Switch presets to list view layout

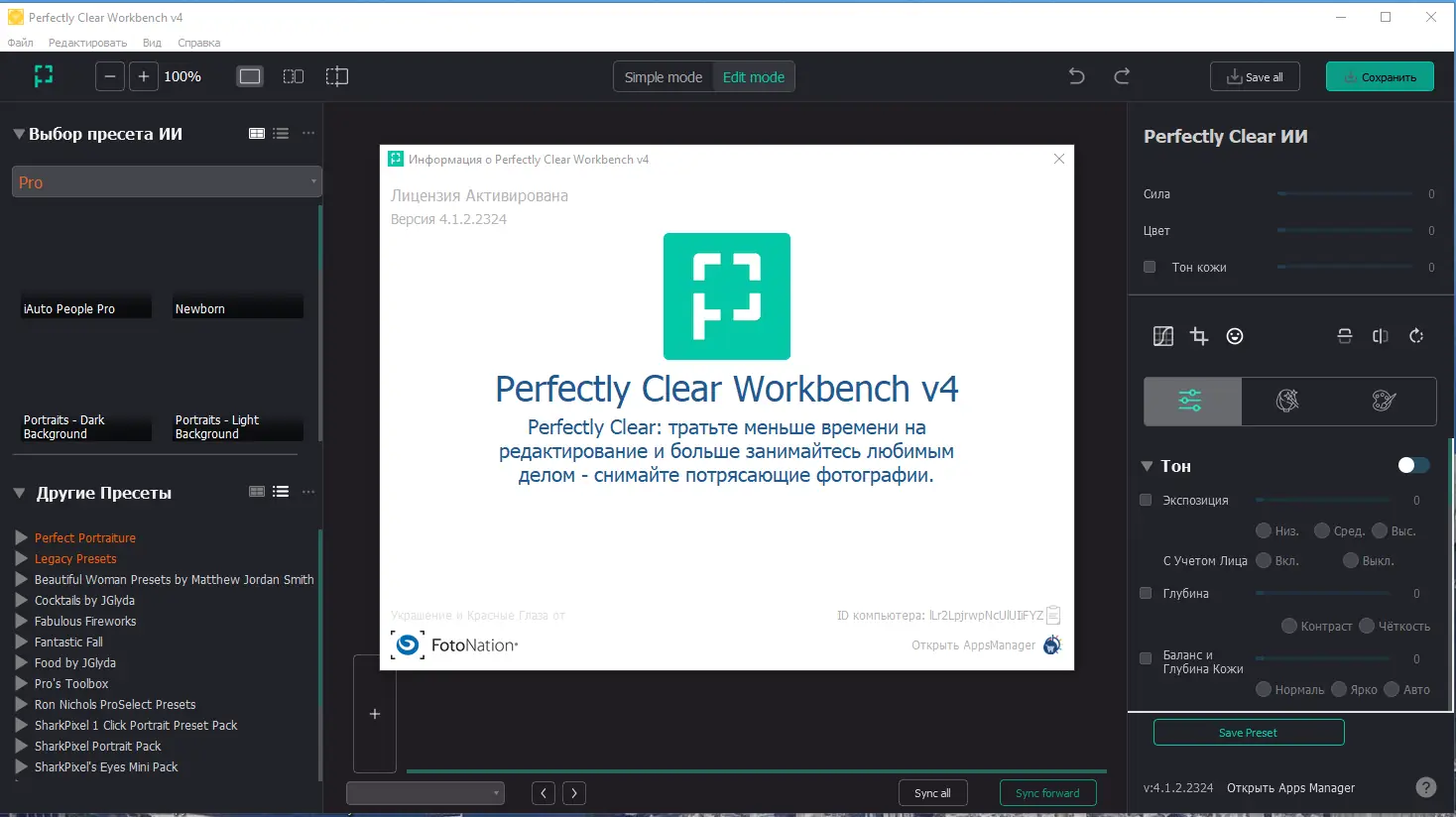coord(281,132)
